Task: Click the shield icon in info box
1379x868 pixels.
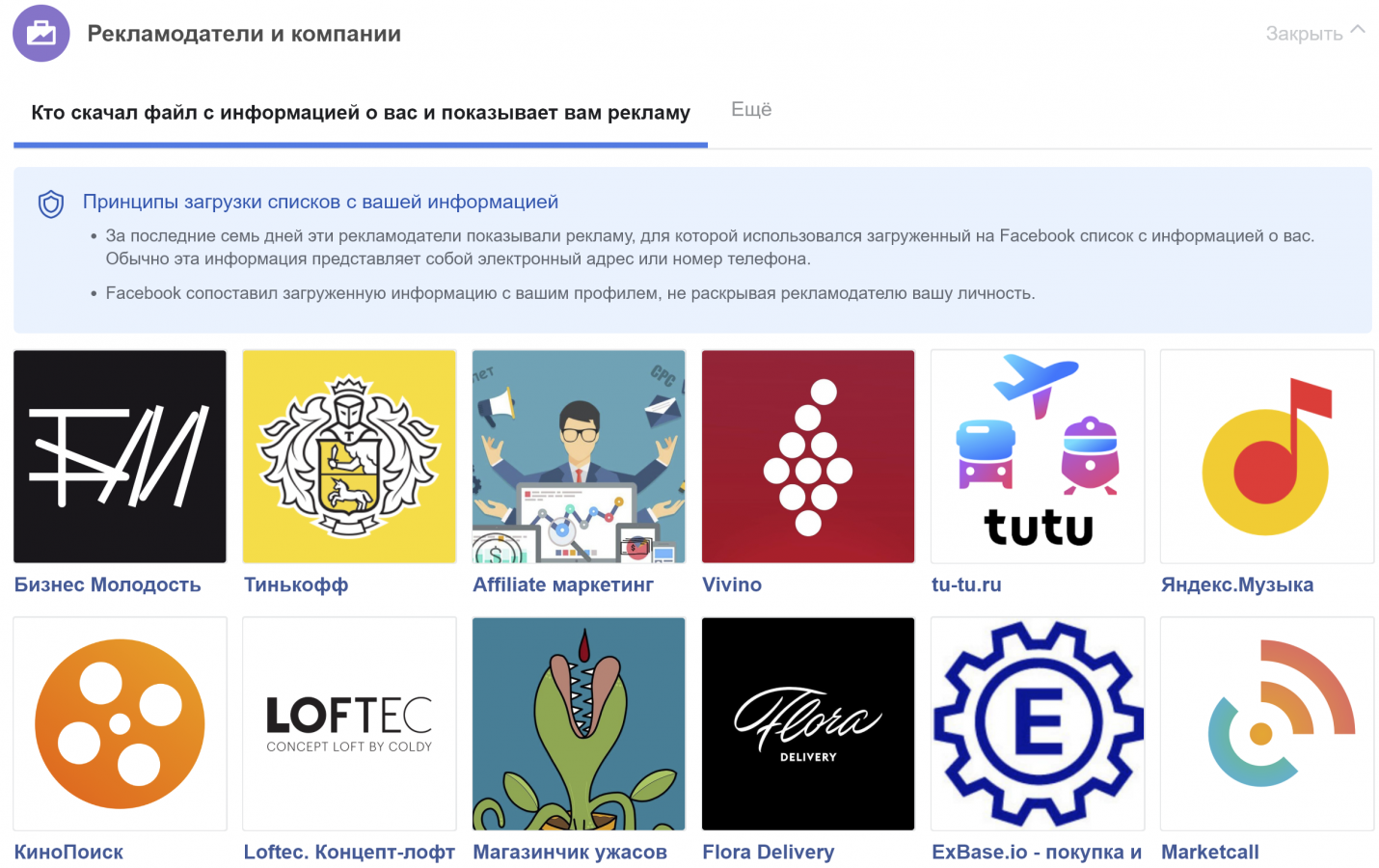Action: [x=51, y=203]
